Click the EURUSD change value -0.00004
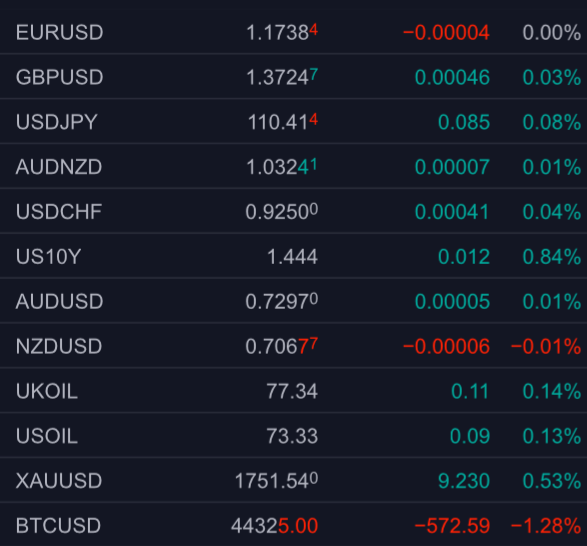The image size is (587, 546). [x=446, y=32]
